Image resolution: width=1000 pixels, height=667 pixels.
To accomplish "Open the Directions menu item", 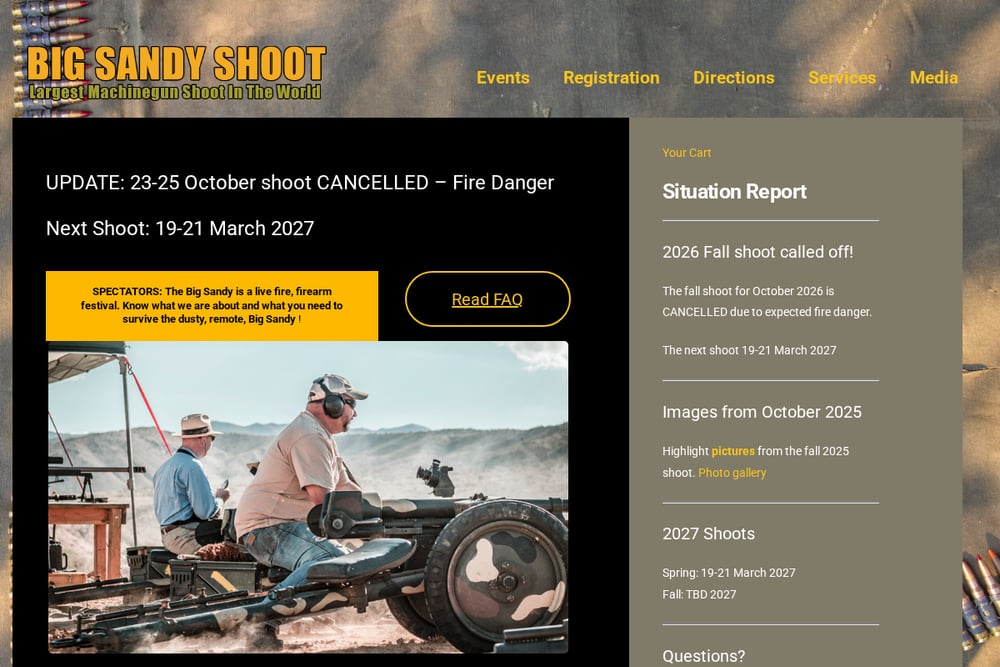I will pyautogui.click(x=733, y=78).
